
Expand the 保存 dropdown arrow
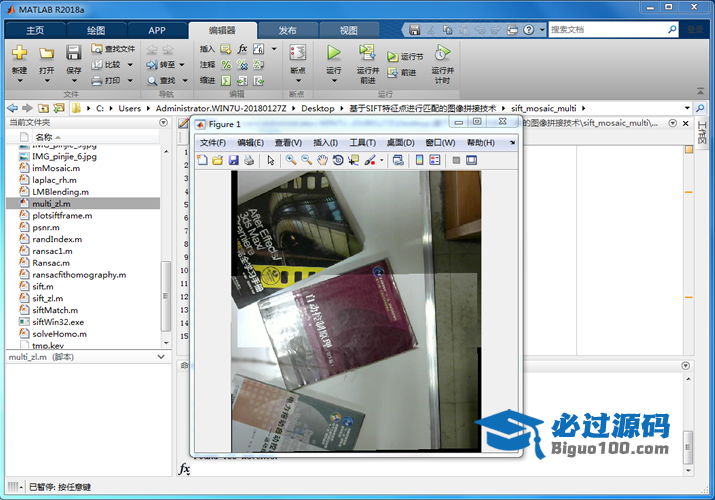pyautogui.click(x=74, y=81)
